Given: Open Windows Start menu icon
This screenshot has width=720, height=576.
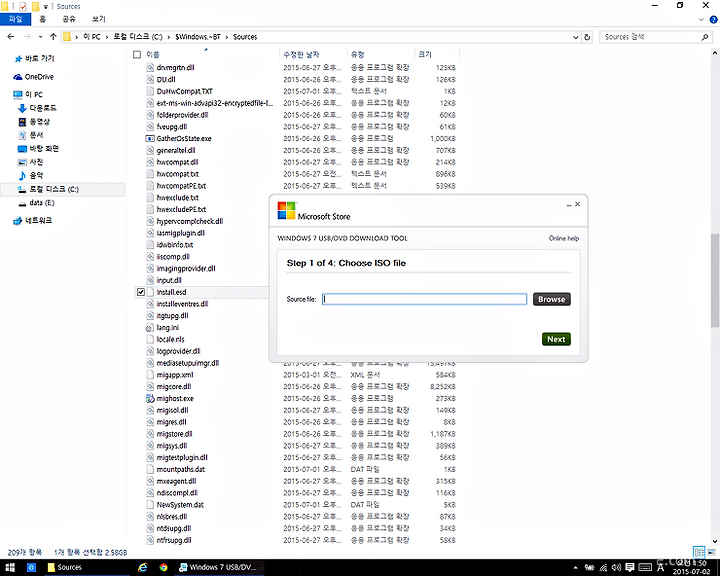Looking at the screenshot, I should tap(10, 567).
